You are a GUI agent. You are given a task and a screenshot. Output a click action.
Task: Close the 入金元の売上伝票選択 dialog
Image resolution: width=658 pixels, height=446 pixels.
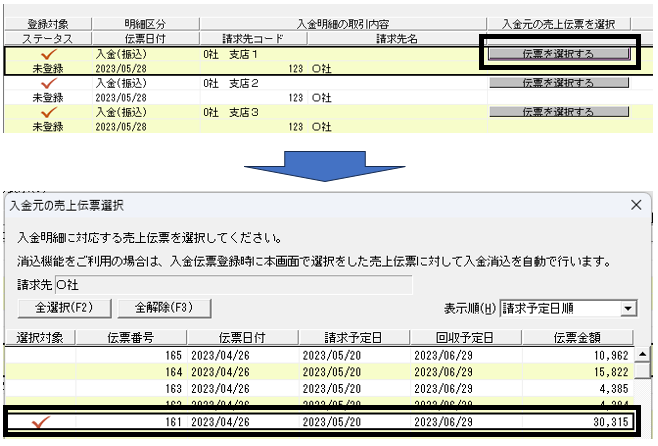[636, 205]
